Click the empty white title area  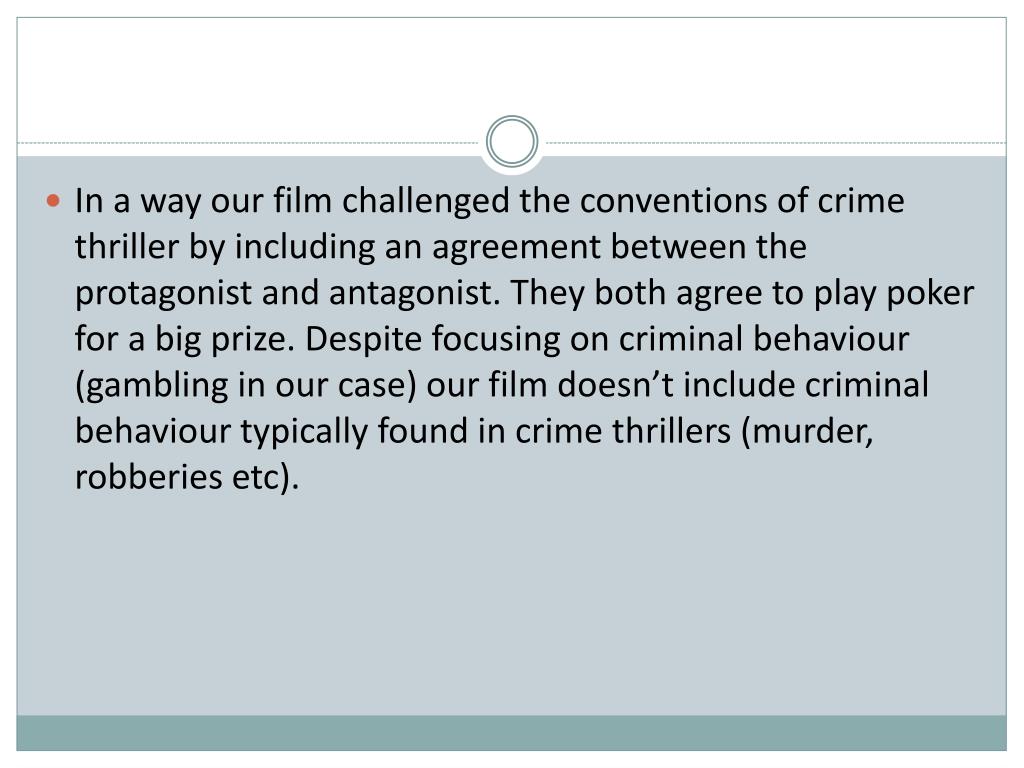click(x=511, y=72)
